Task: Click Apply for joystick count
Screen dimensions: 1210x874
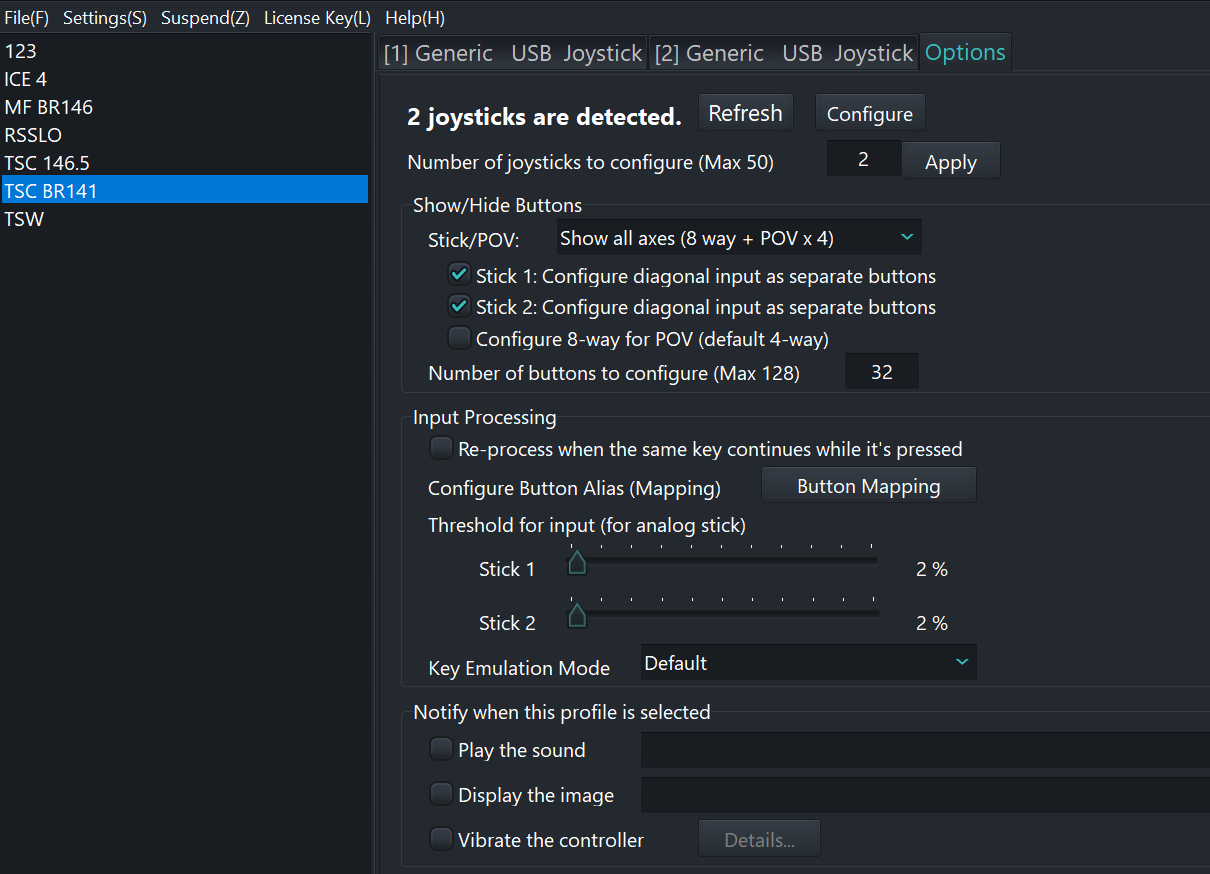Action: pos(950,163)
